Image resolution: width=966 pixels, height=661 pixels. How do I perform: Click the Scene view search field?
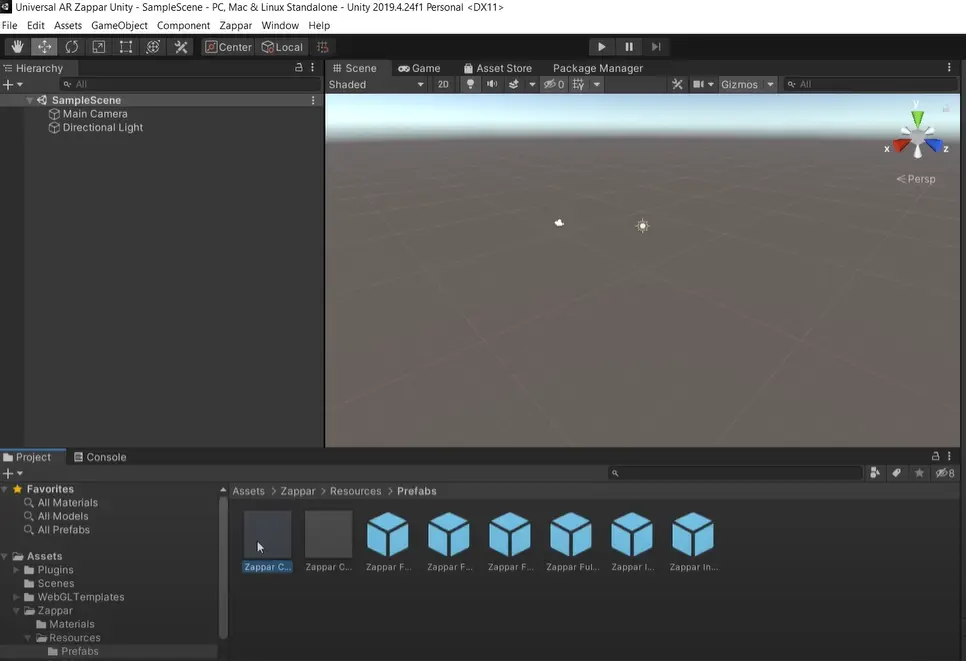click(871, 84)
